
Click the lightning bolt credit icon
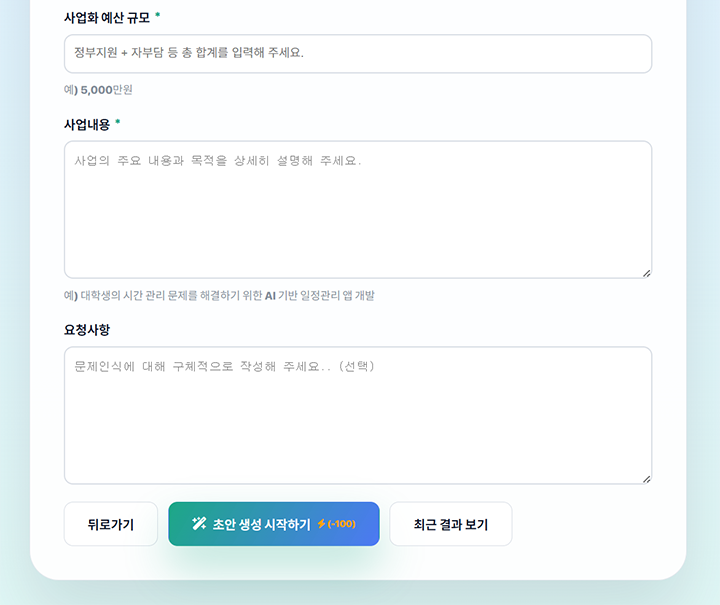point(321,524)
